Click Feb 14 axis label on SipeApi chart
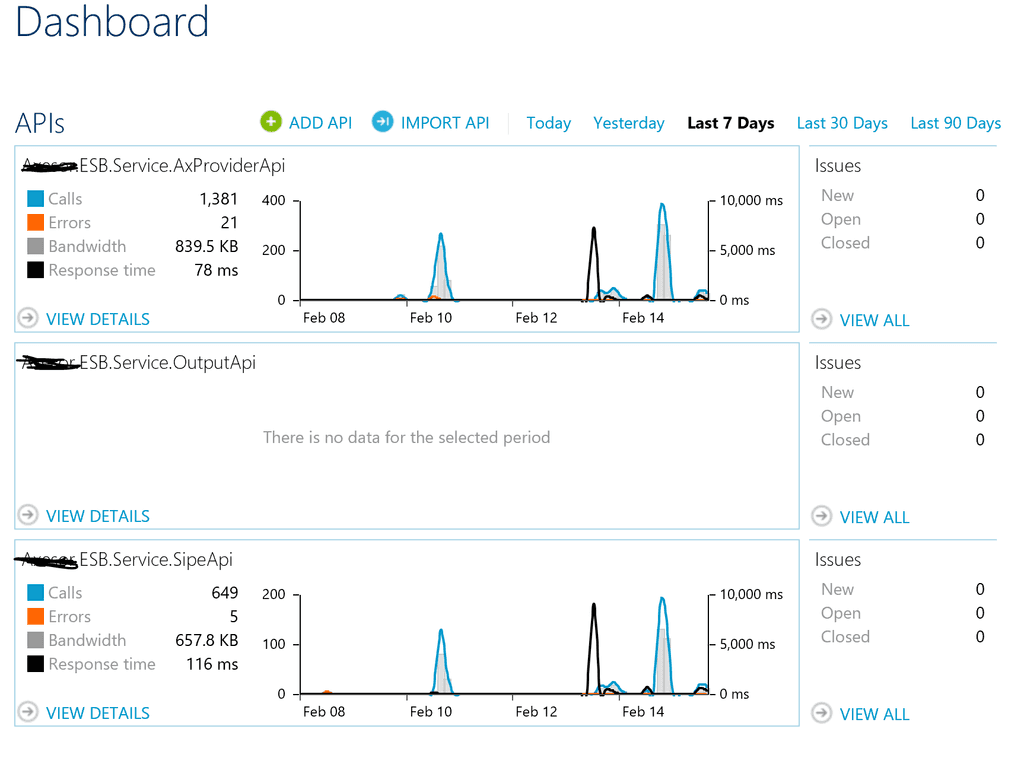1024x768 pixels. coord(643,712)
